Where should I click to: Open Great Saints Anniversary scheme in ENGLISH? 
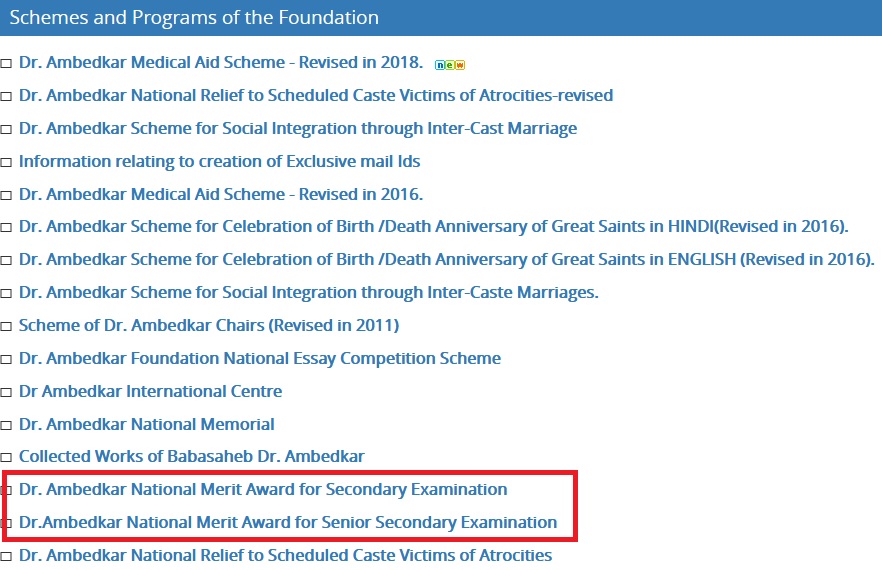(446, 260)
